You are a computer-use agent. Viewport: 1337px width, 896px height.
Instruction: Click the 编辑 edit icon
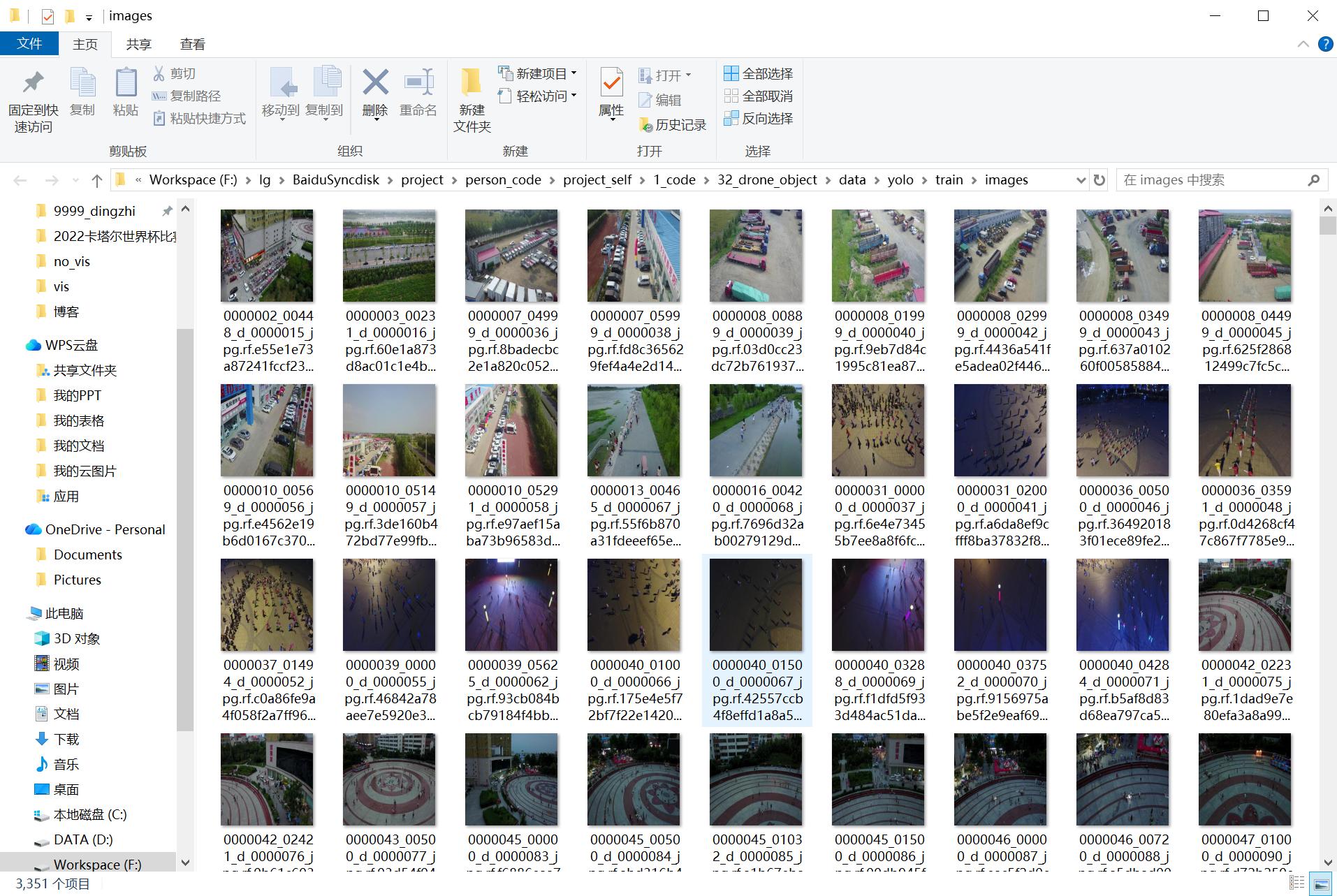645,100
